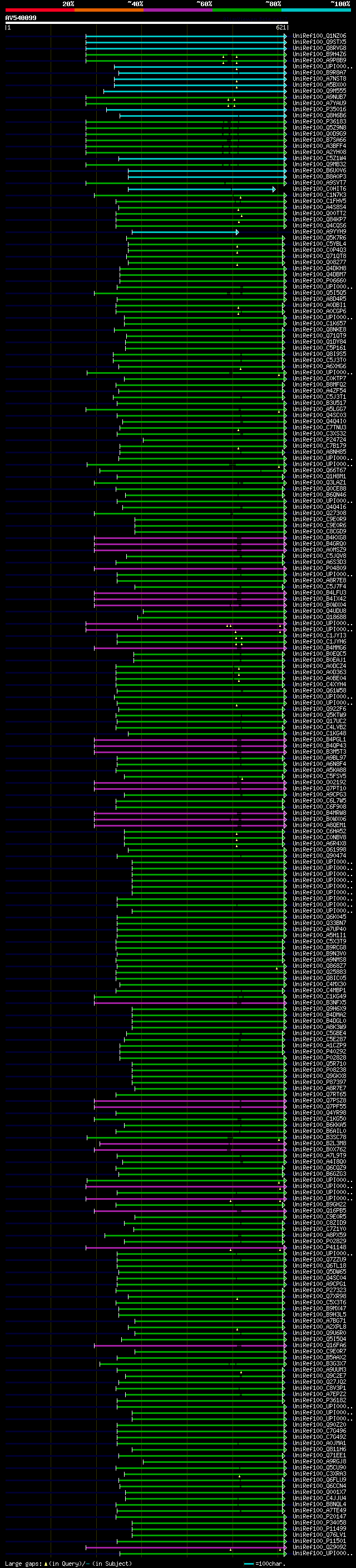Screen dimensions: 356x1568
Task: Open hit UniRef100_Q9STX5
Action: 319,42
